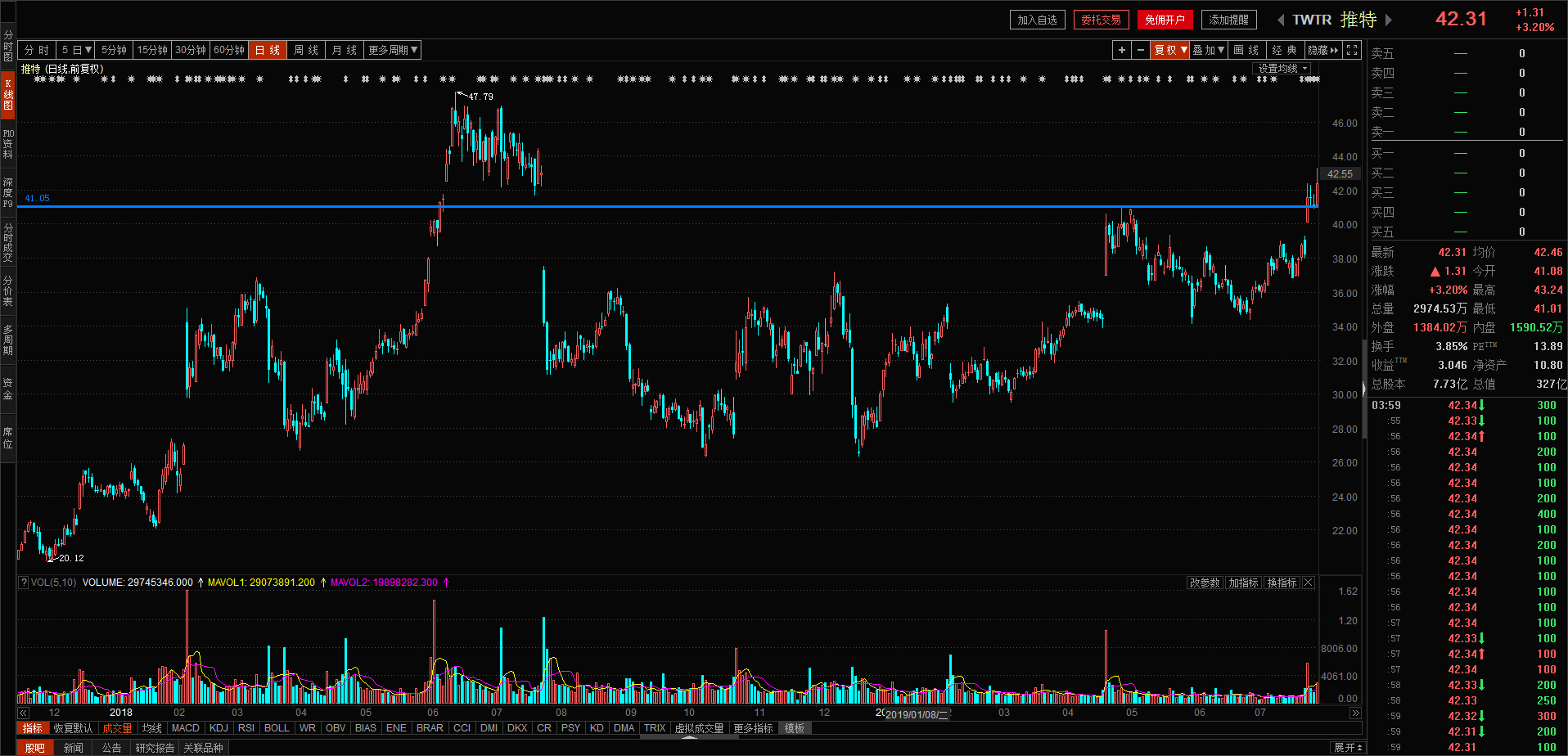Switch to 周线 weekly tab
The width and height of the screenshot is (1568, 756).
coord(306,50)
